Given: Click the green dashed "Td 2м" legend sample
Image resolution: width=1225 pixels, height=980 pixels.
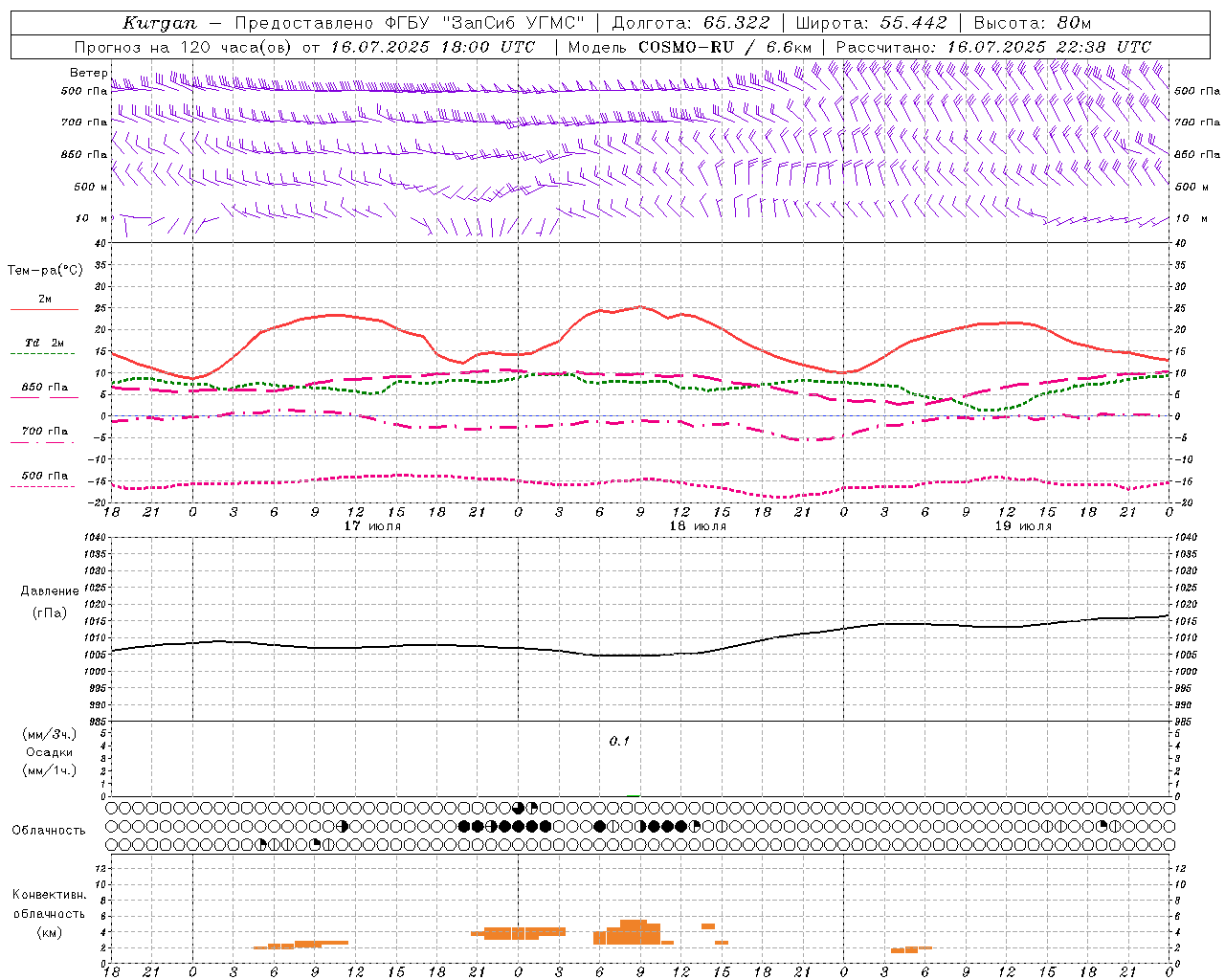Looking at the screenshot, I should point(44,354).
